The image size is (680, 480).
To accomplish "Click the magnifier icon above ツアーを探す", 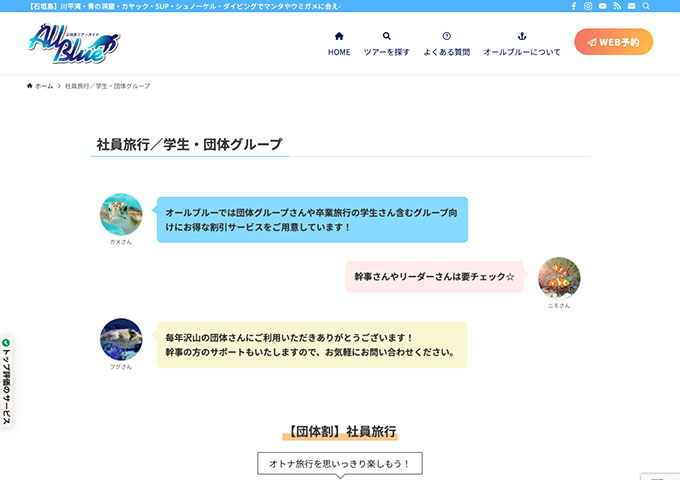I will [x=386, y=36].
